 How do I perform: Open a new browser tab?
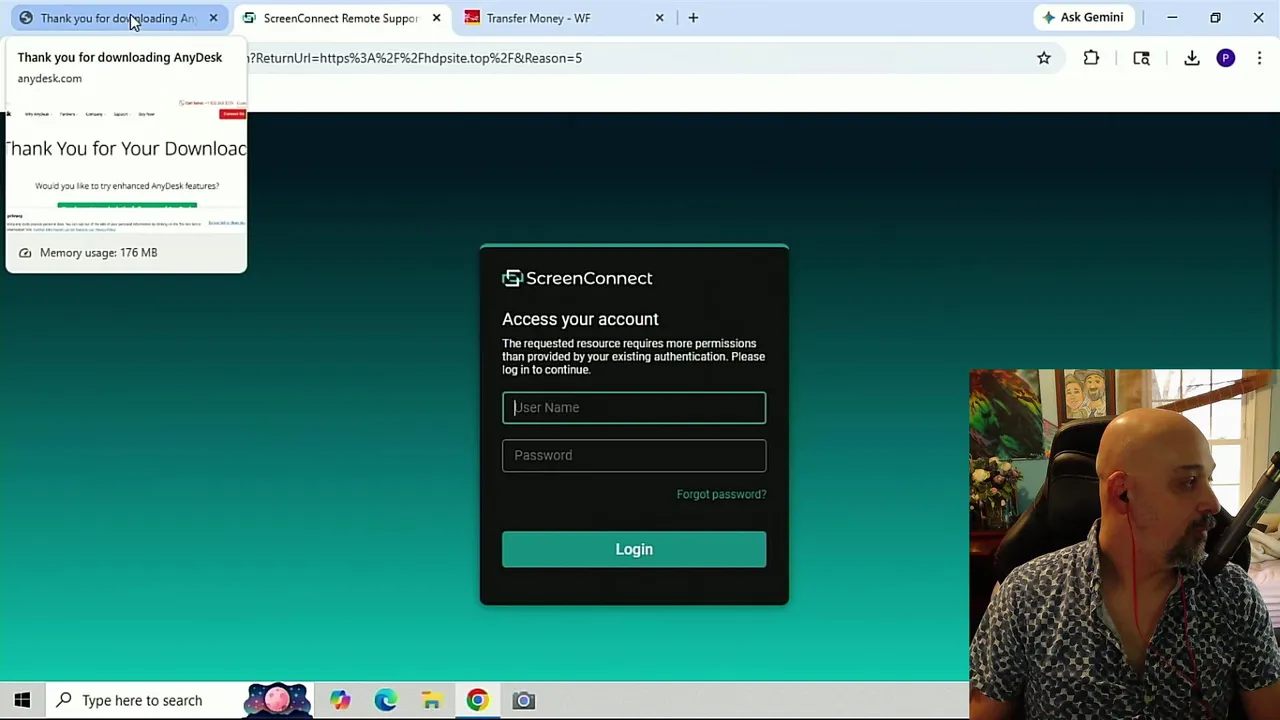click(x=693, y=18)
